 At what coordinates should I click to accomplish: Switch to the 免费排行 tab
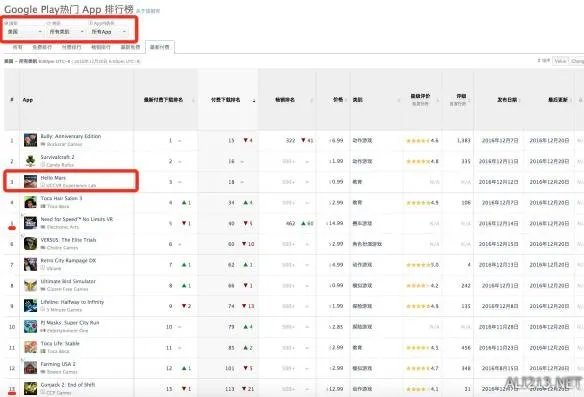pyautogui.click(x=42, y=47)
